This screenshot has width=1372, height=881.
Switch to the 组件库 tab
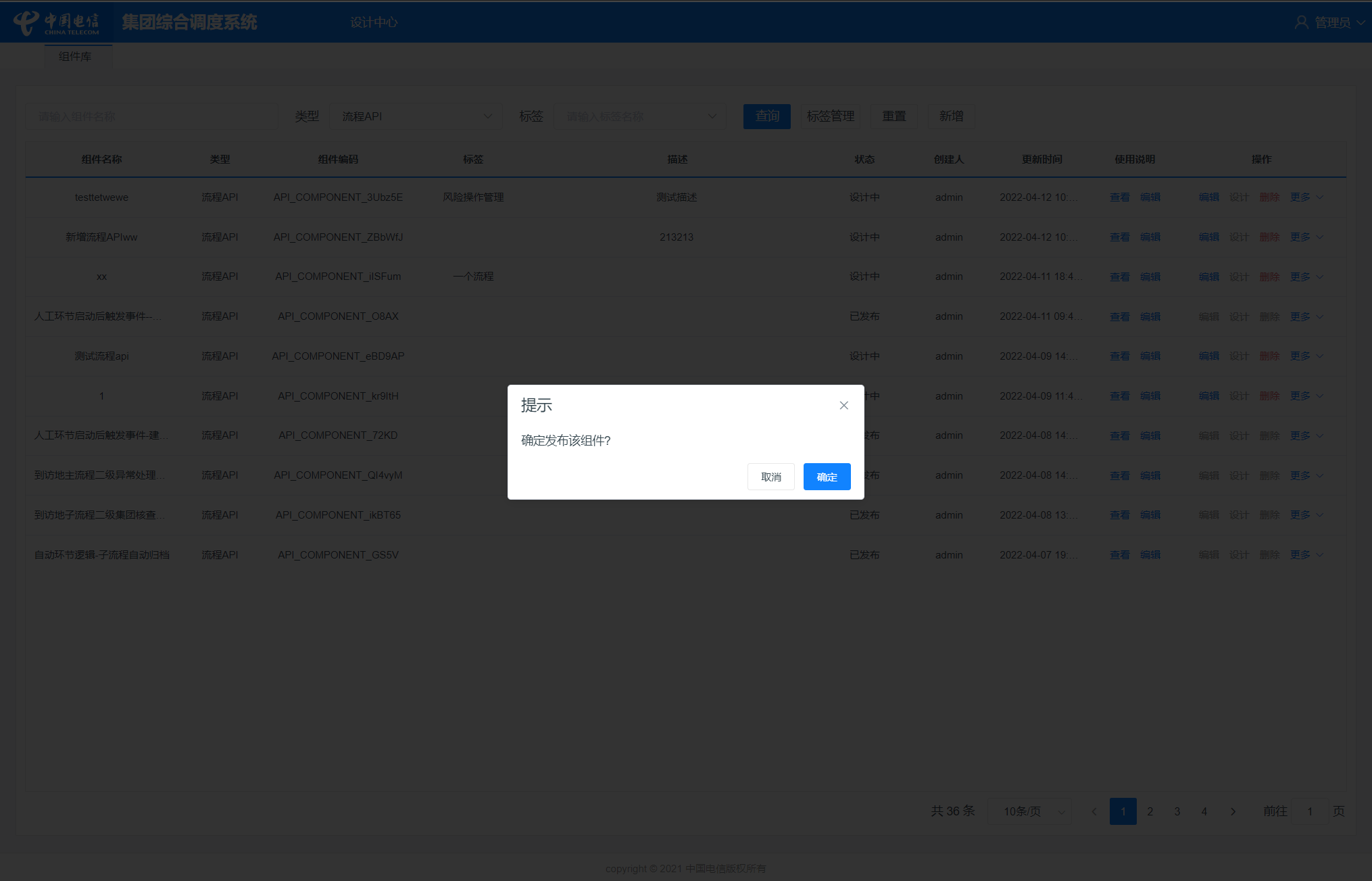click(75, 57)
